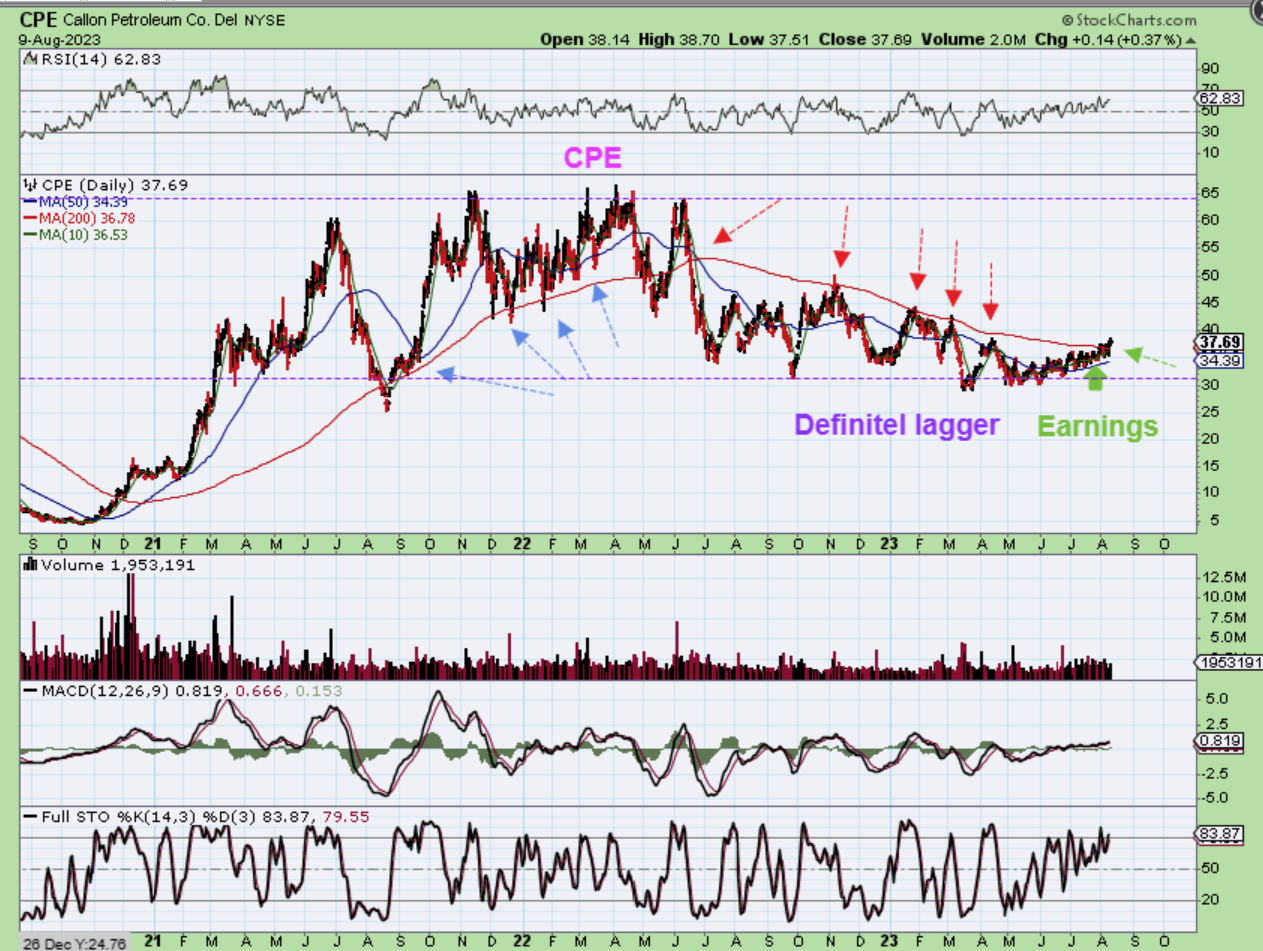Click the 12.5M volume axis label
The width and height of the screenshot is (1263, 951).
coord(1222,578)
